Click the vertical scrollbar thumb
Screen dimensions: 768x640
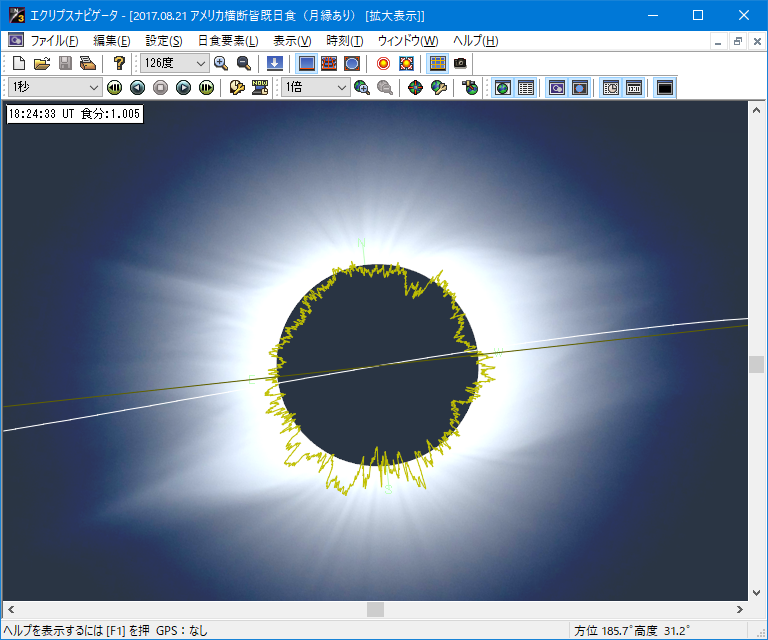click(757, 364)
